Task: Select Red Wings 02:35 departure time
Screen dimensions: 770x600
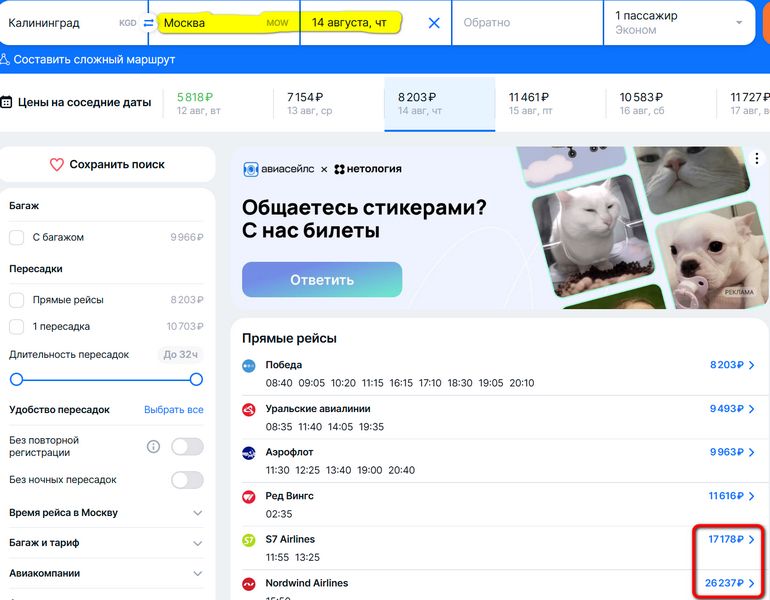Action: tap(279, 514)
